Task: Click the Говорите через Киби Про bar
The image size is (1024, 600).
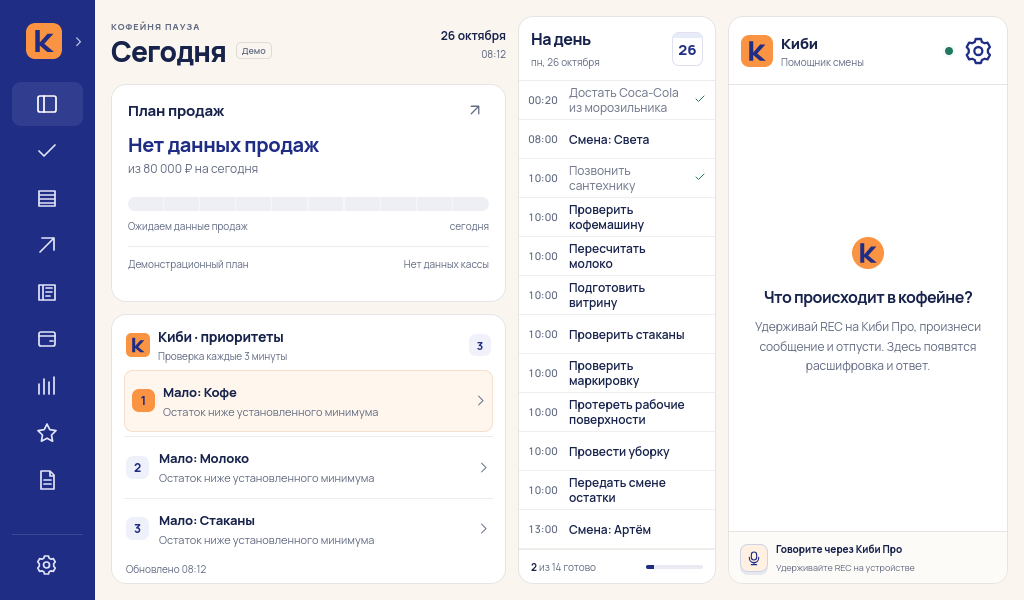Action: pos(868,558)
